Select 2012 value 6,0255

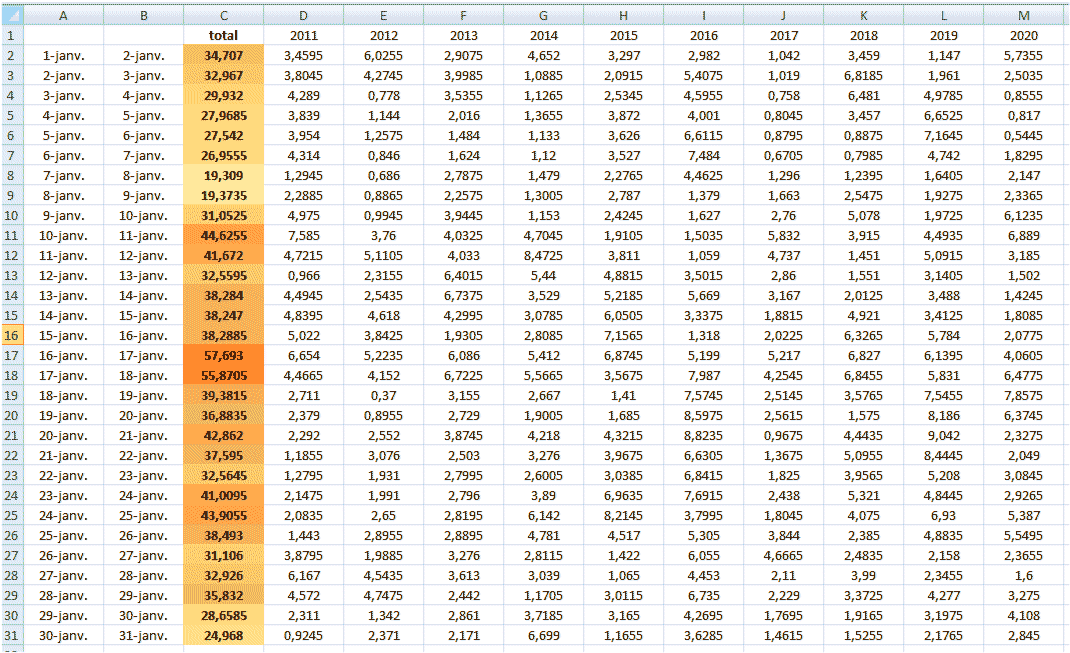coord(384,55)
